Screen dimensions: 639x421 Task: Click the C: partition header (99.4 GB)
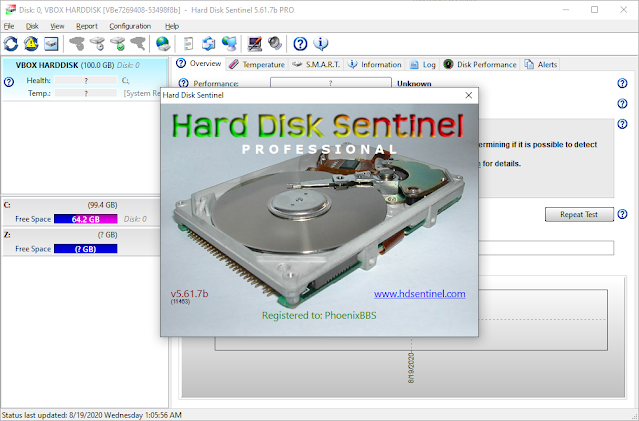[61, 205]
